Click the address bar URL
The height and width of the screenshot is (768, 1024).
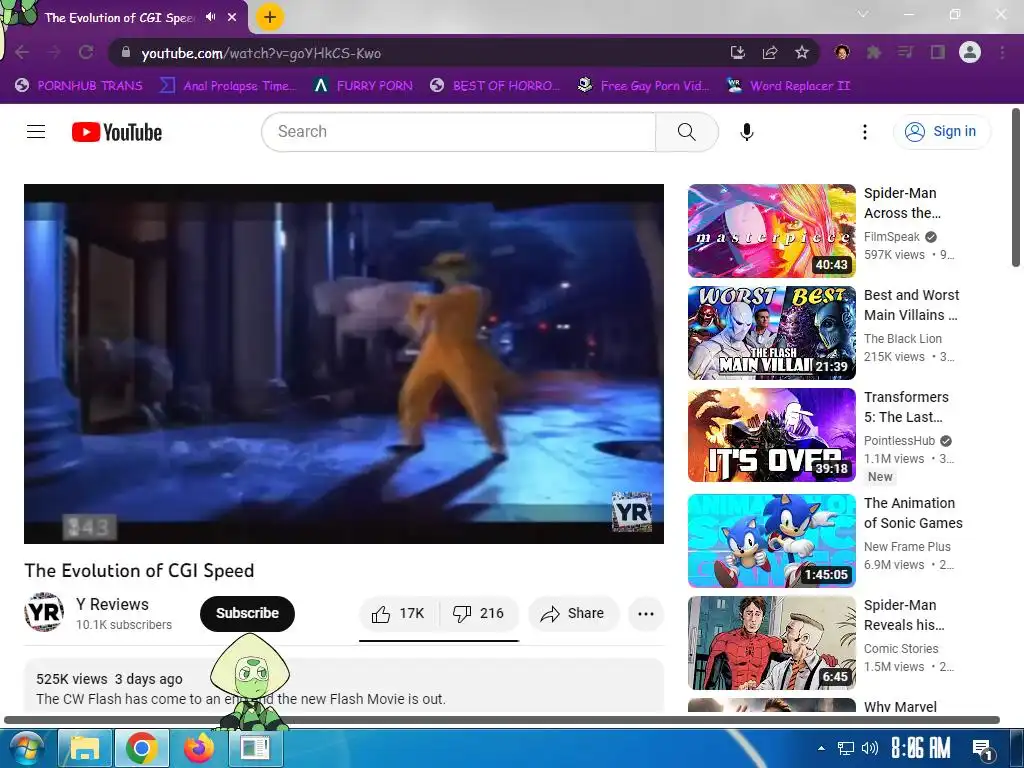click(261, 54)
